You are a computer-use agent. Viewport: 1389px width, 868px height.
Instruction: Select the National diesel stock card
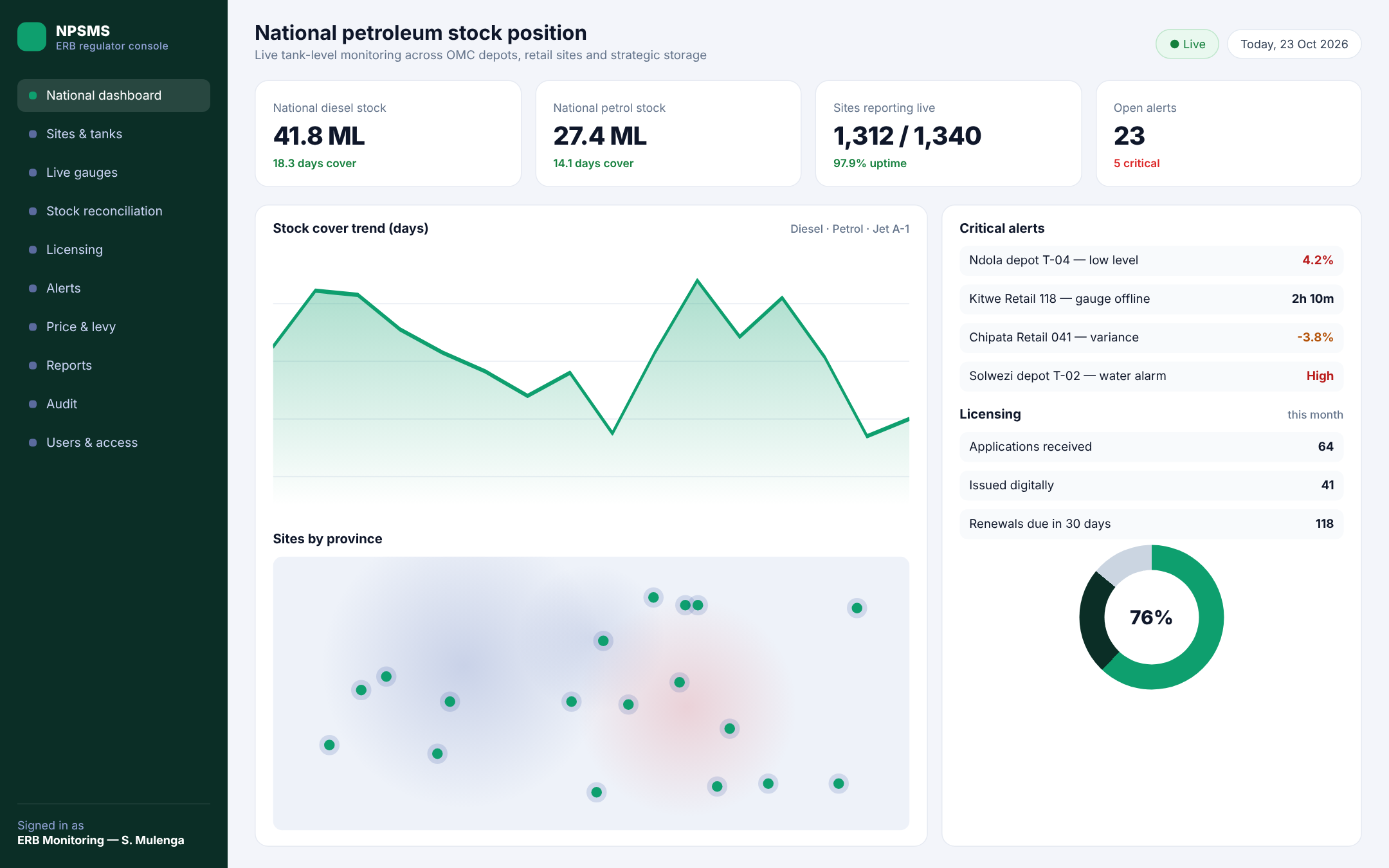pos(388,134)
